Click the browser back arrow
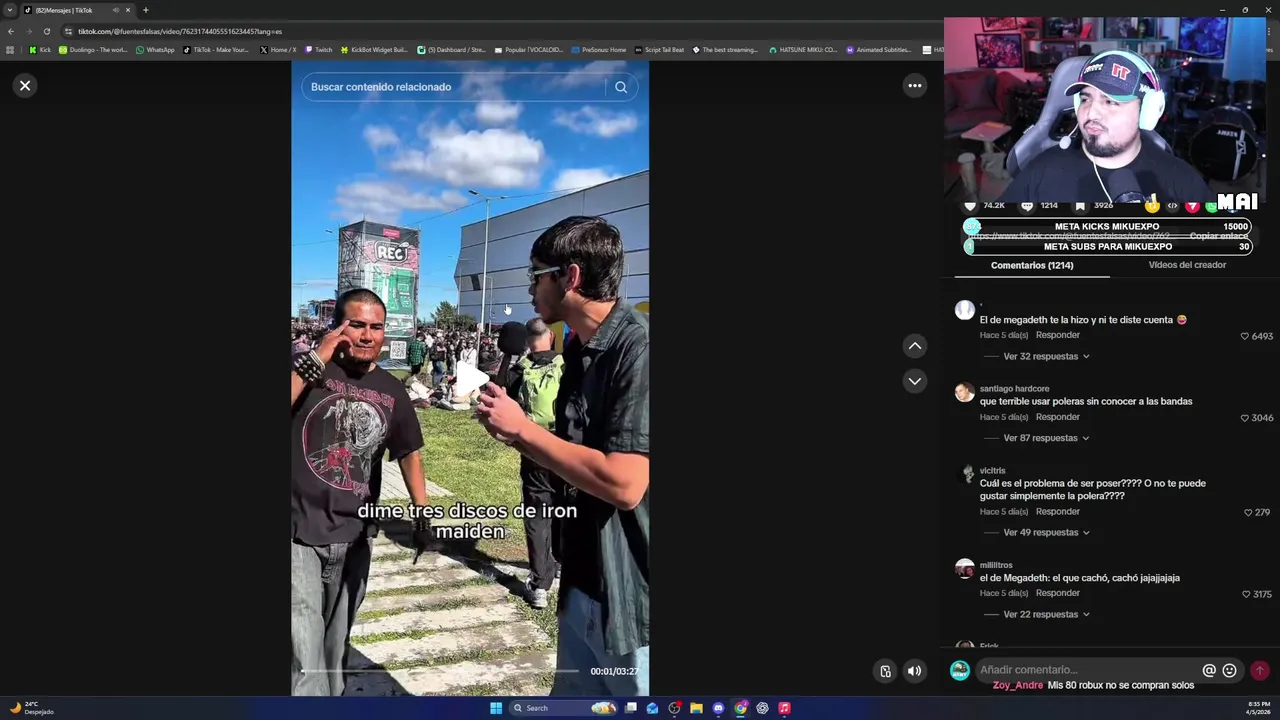Viewport: 1280px width, 720px height. (x=10, y=31)
